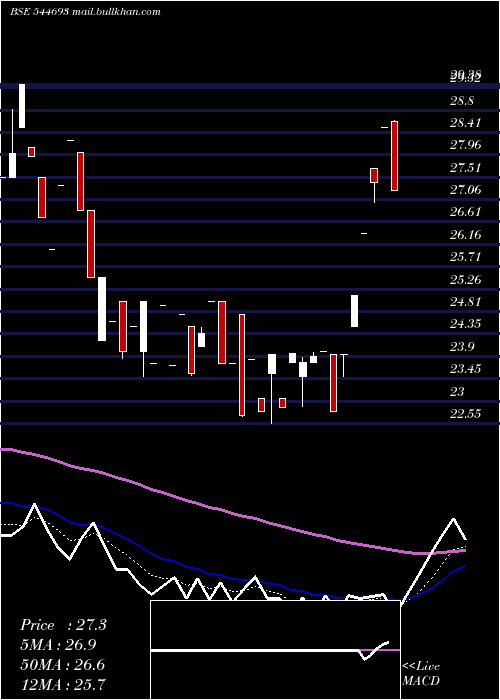
Task: Click the 23.9 price level label
Action: [462, 346]
